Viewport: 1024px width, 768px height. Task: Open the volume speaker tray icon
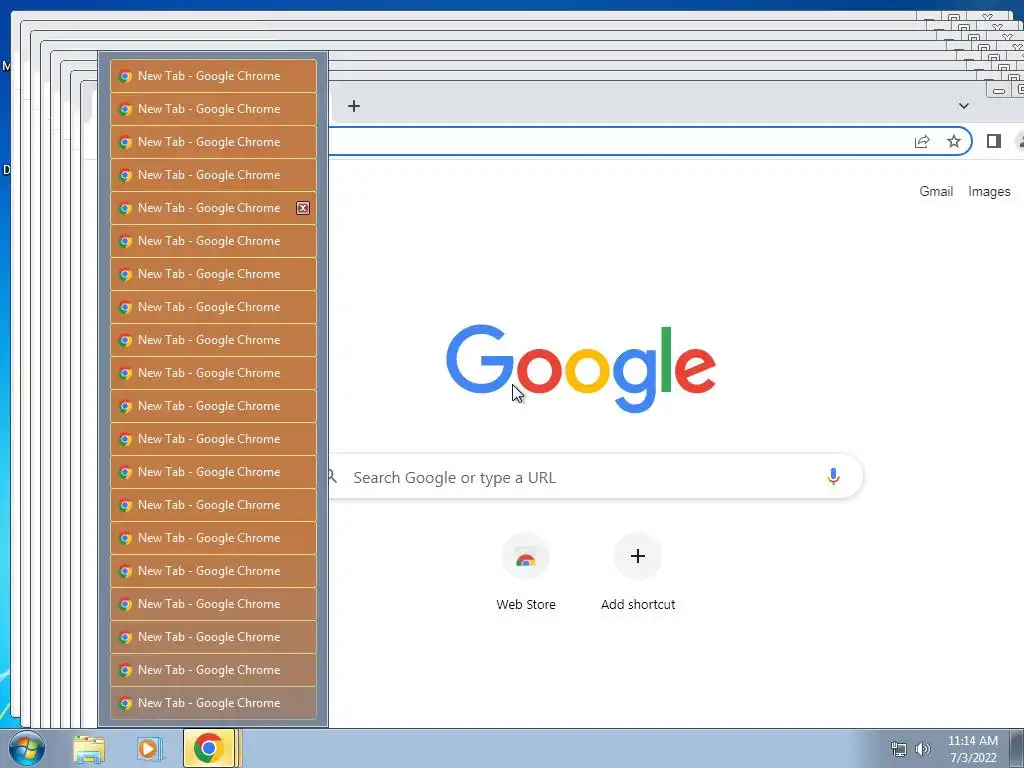[x=922, y=749]
